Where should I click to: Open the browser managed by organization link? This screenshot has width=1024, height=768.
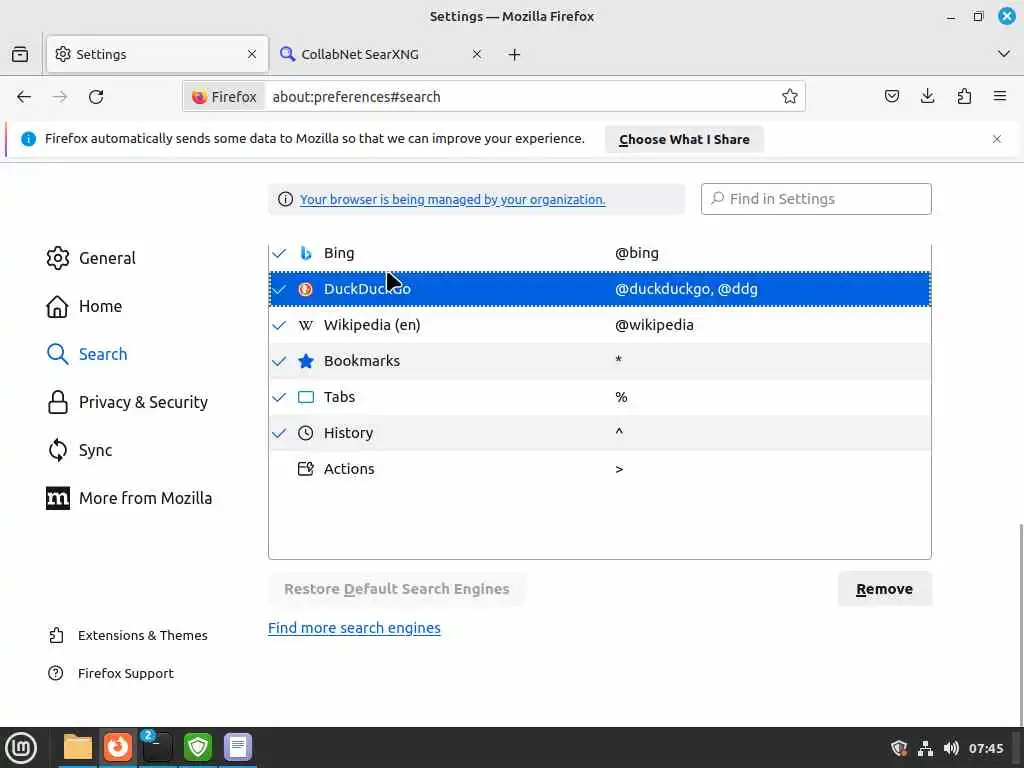point(452,200)
